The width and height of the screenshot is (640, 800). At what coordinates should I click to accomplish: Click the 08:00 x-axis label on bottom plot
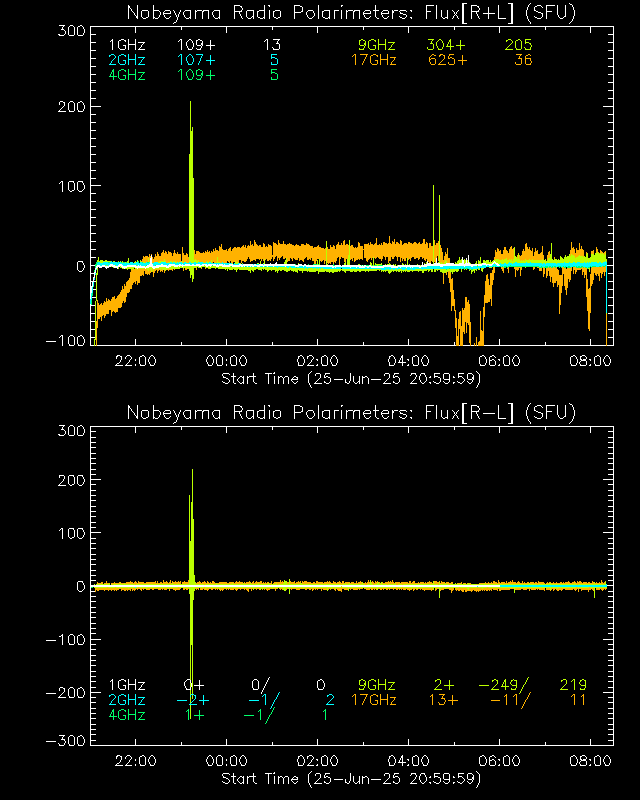590,761
